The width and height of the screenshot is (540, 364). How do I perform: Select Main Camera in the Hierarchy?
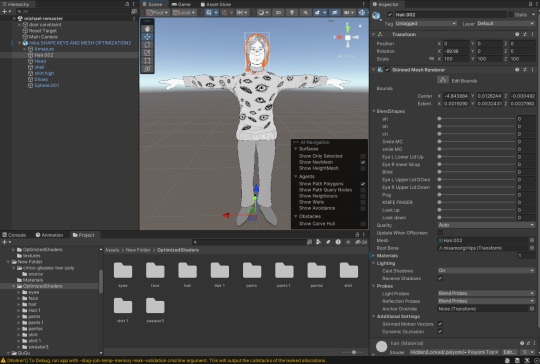(43, 37)
